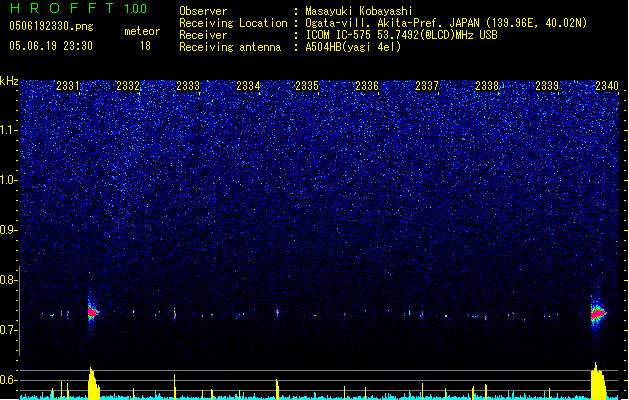
Task: Click the 2335 time marker
Action: 307,85
